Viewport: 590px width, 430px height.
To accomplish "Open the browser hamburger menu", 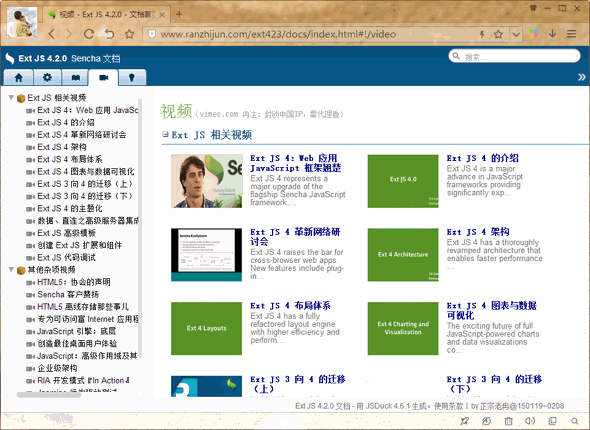I will point(572,34).
